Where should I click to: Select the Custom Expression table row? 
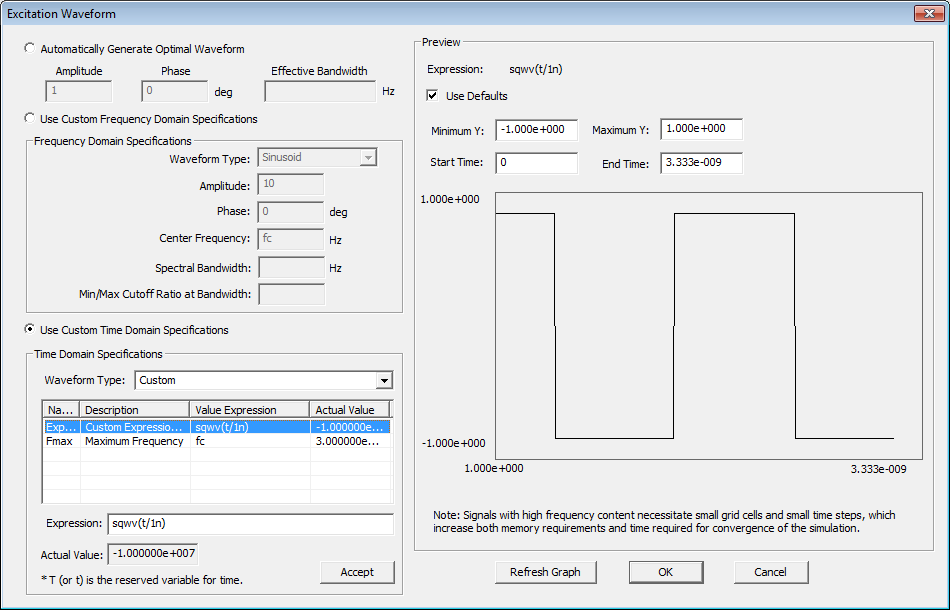[x=134, y=427]
